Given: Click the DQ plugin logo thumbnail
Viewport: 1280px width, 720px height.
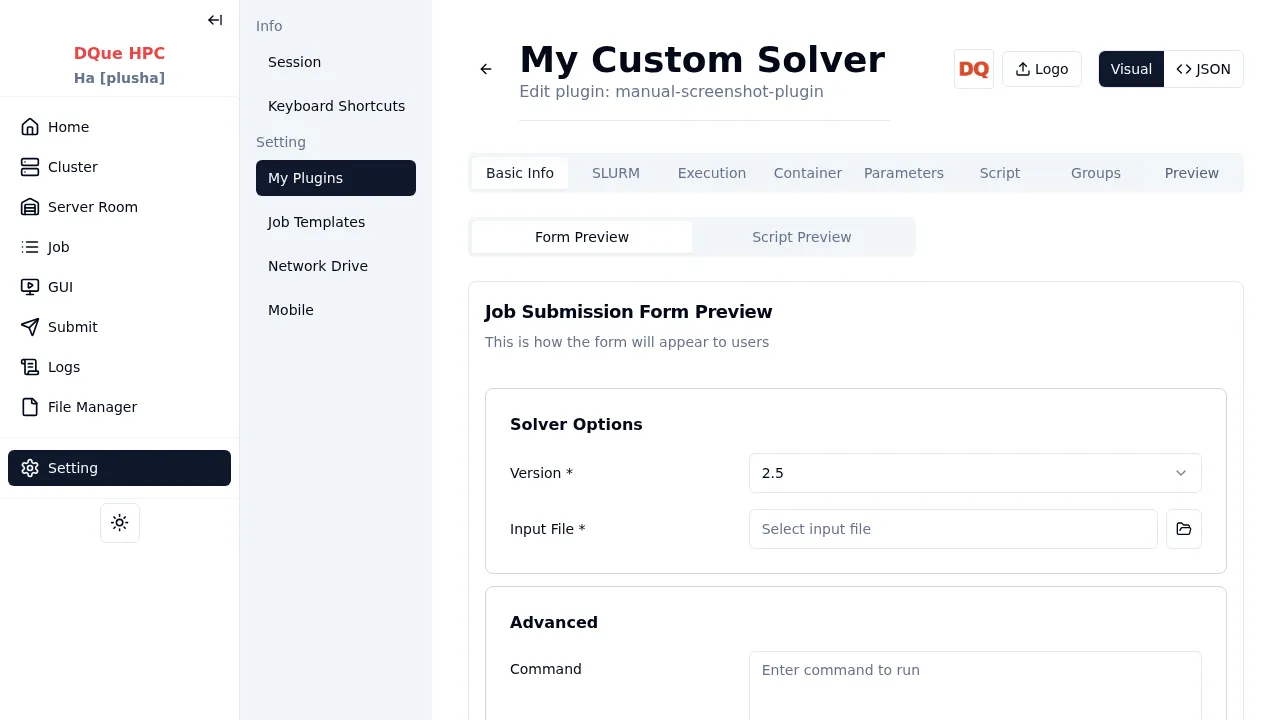Looking at the screenshot, I should [973, 69].
